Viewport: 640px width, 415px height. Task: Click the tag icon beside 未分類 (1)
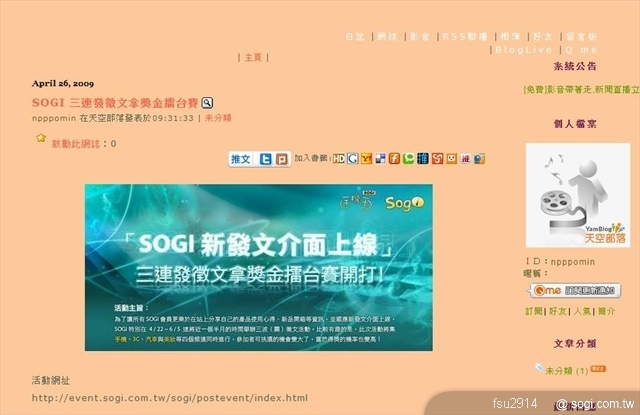coord(539,367)
